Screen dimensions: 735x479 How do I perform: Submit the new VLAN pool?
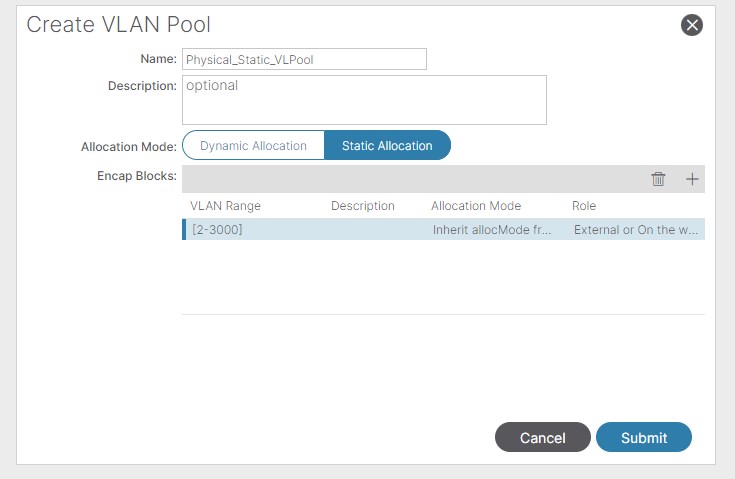644,438
